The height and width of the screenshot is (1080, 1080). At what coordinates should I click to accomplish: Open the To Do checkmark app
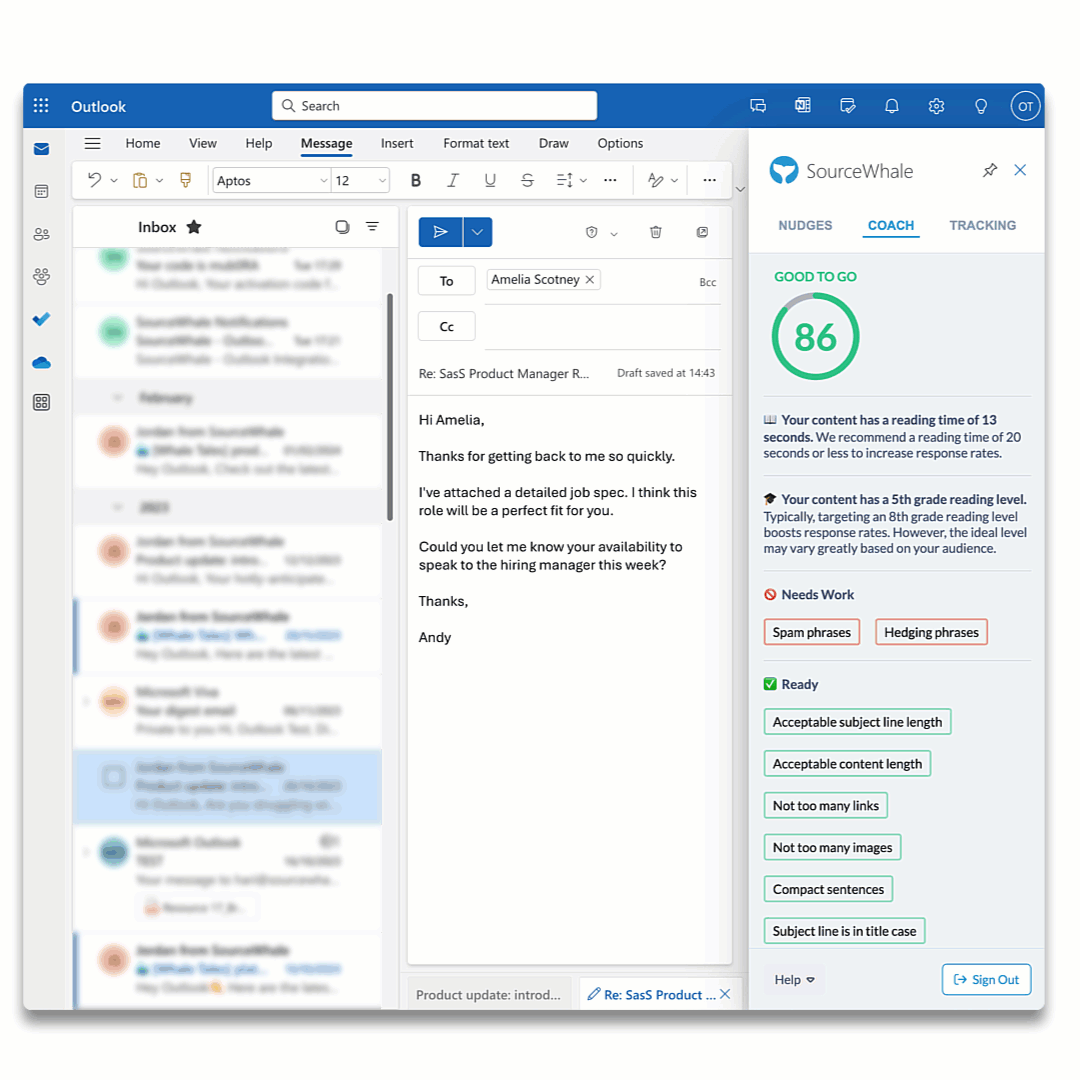[x=41, y=320]
